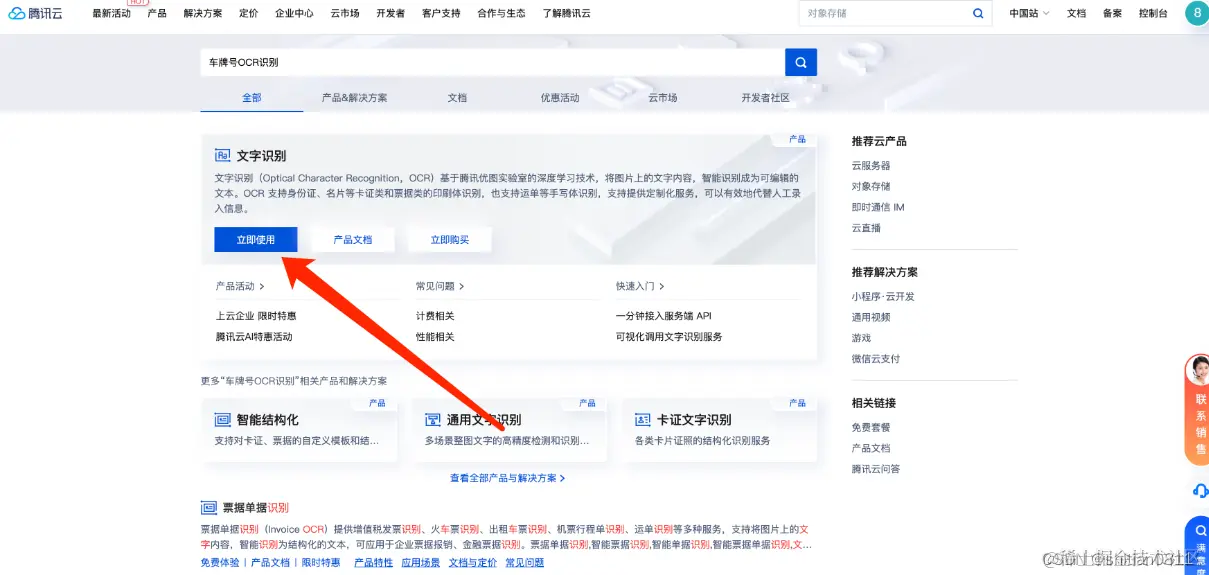Click the 通用文字识别 card icon

pos(433,419)
